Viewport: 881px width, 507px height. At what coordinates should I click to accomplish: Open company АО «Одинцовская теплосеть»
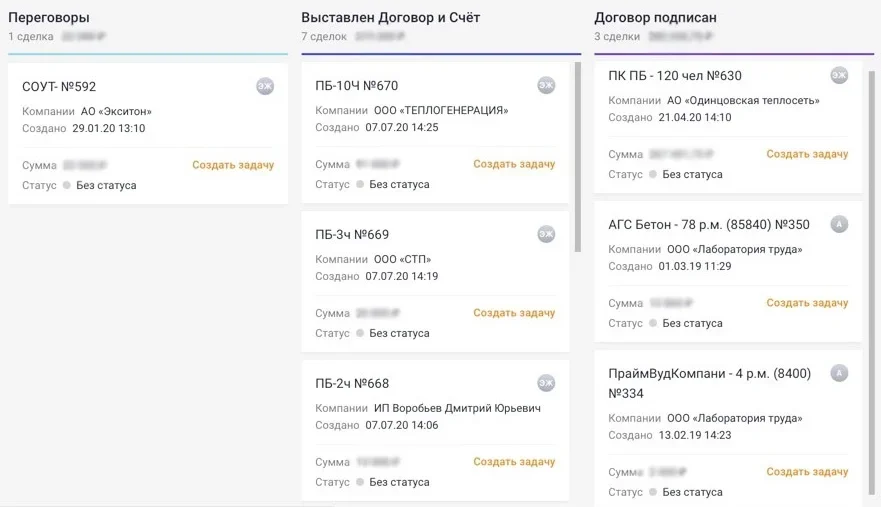coord(743,100)
